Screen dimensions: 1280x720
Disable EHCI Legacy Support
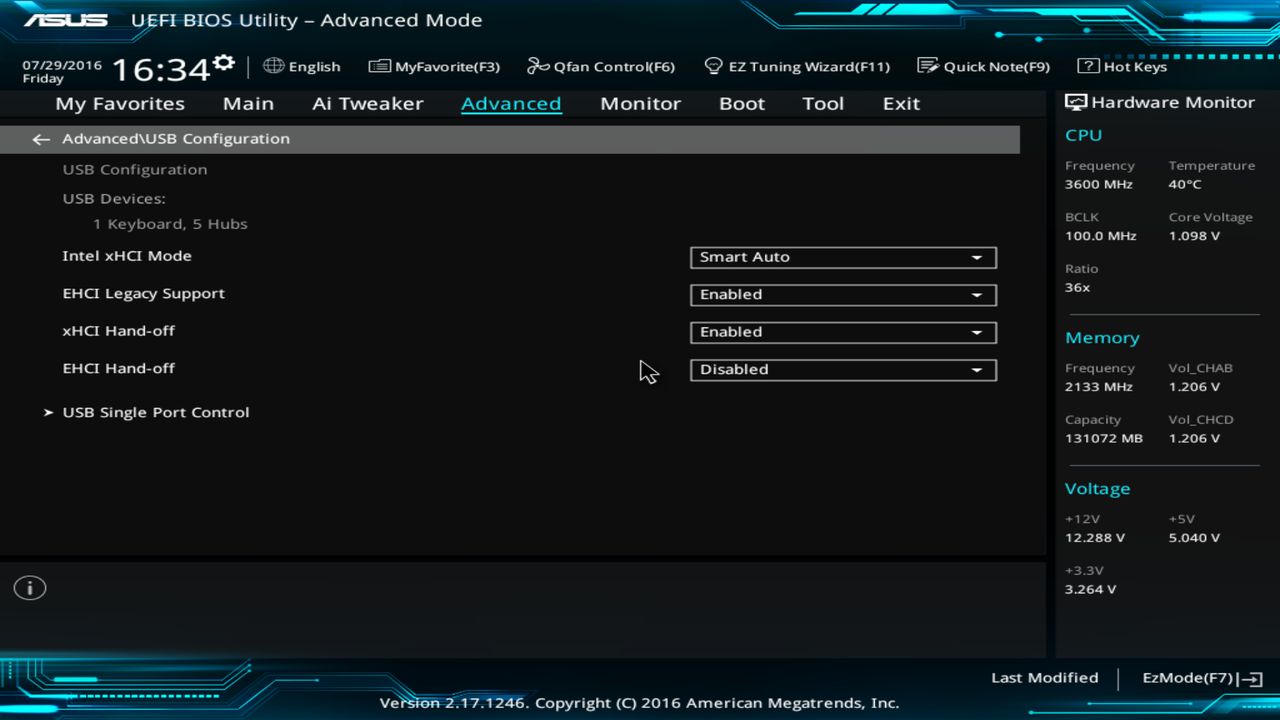[842, 294]
